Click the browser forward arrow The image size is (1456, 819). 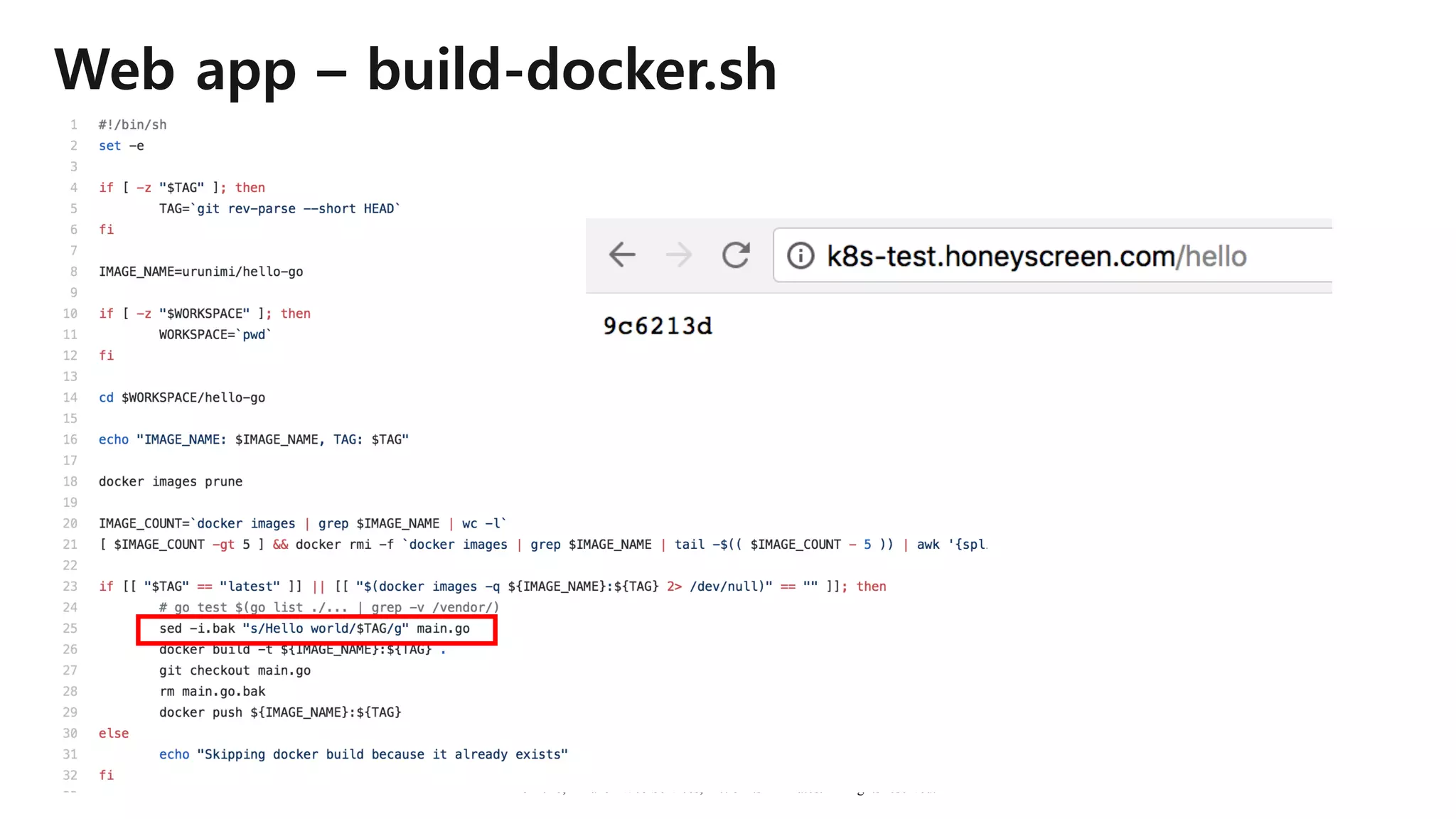click(x=678, y=255)
